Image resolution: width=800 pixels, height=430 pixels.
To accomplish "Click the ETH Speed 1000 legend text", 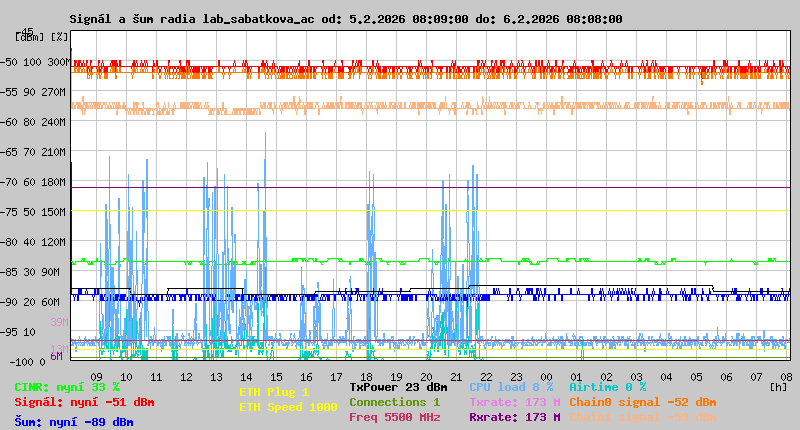I will (288, 407).
